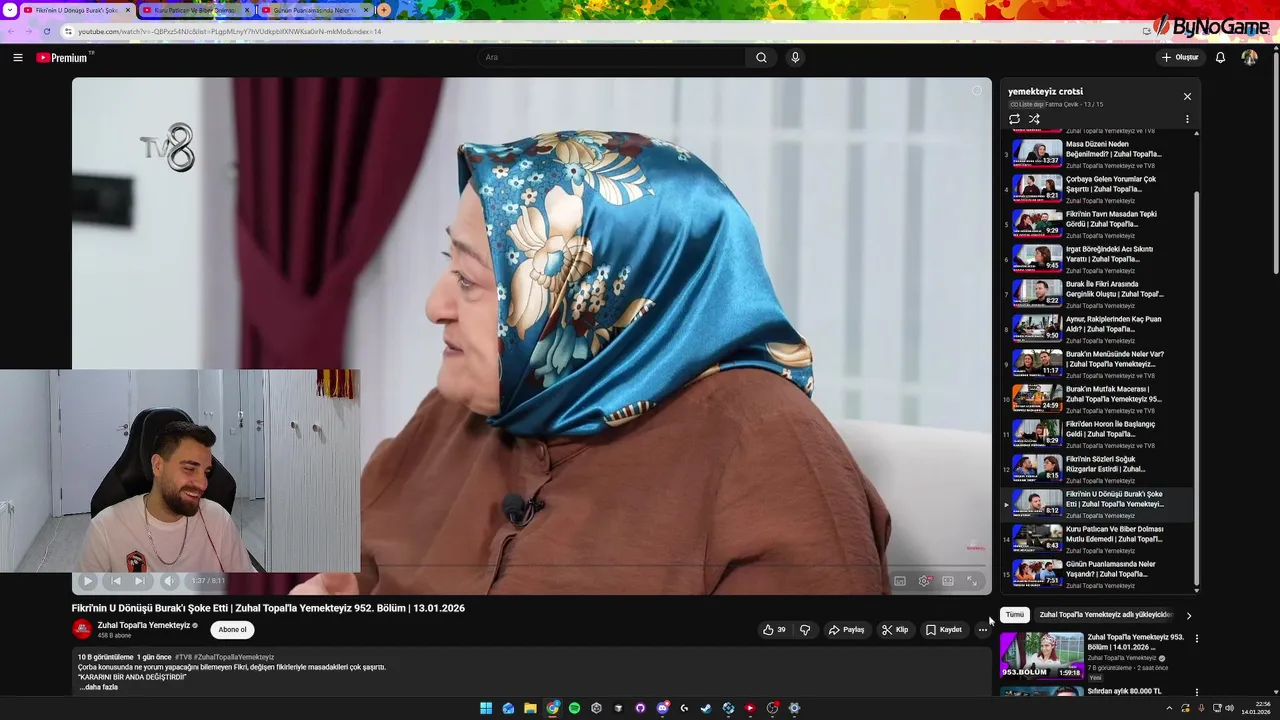Switch to Fikri'nin U Dönüşü browser tab
Viewport: 1280px width, 720px height.
[76, 10]
